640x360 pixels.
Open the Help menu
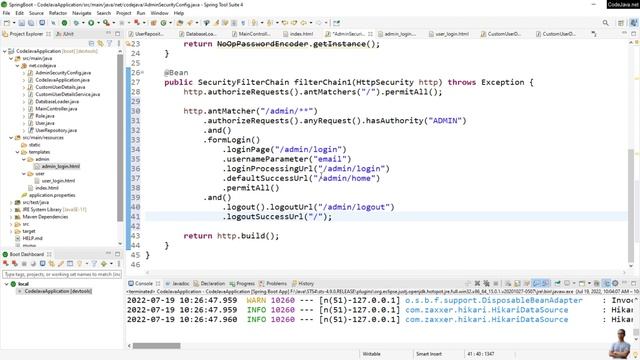[179, 13]
